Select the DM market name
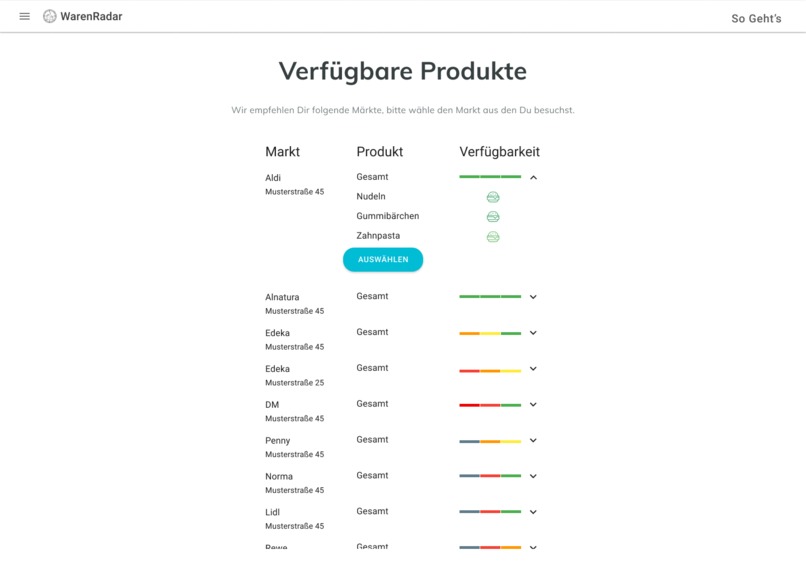 pyautogui.click(x=272, y=404)
